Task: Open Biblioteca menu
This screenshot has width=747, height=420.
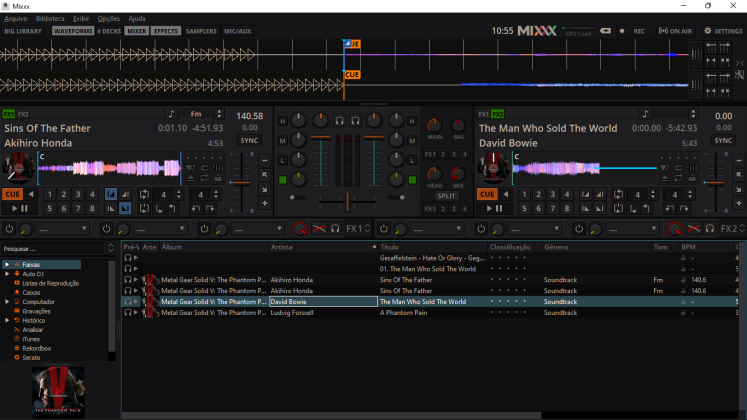Action: 50,19
